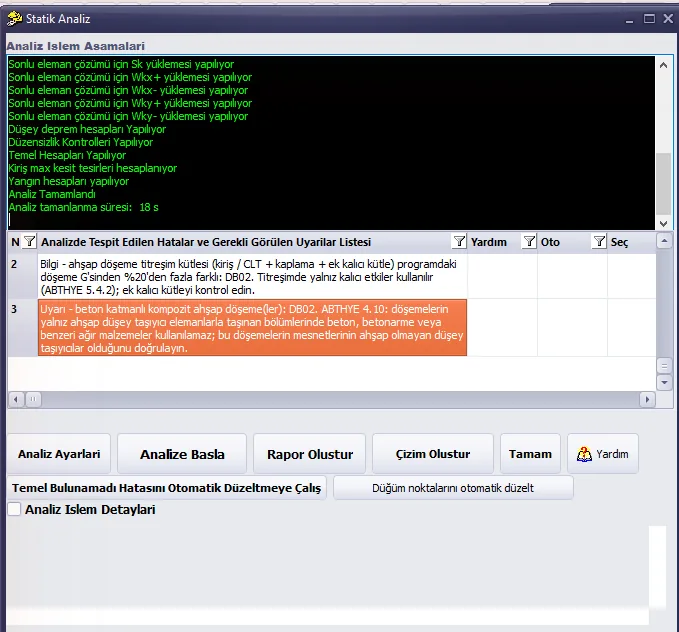
Task: Click horizontal scrollbar left arrow in warnings list
Action: tap(16, 399)
